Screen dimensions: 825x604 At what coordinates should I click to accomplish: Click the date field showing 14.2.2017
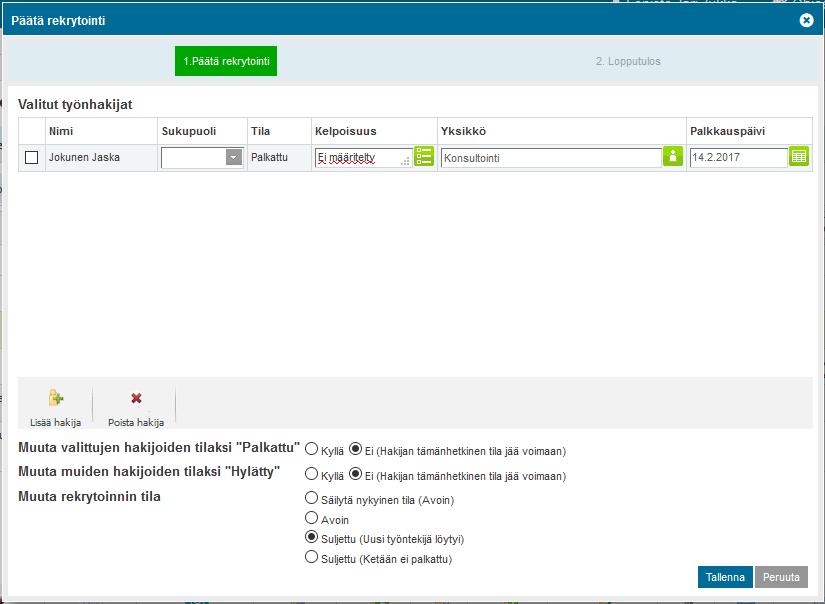(739, 157)
